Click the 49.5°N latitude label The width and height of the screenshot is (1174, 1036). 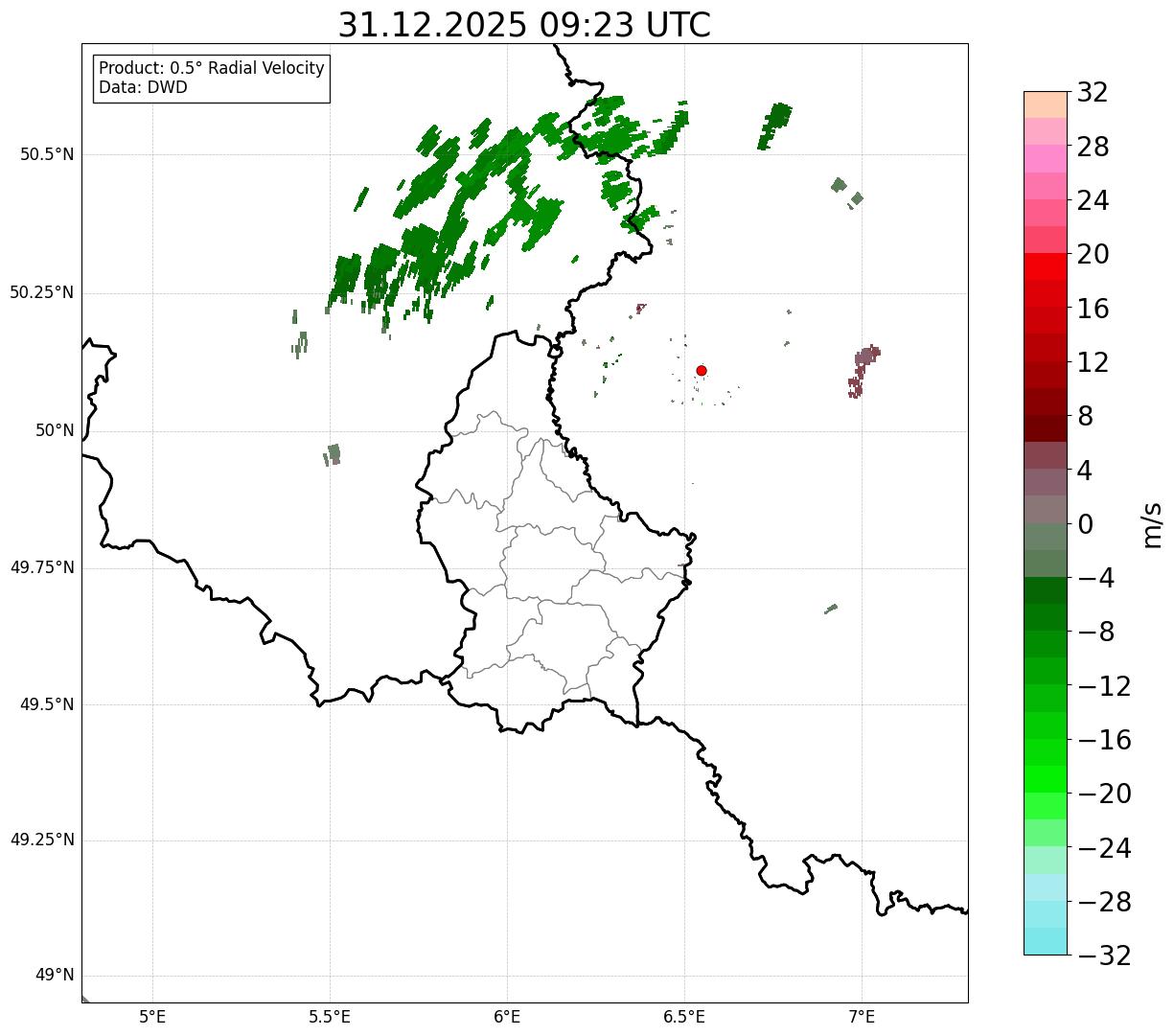pyautogui.click(x=47, y=704)
